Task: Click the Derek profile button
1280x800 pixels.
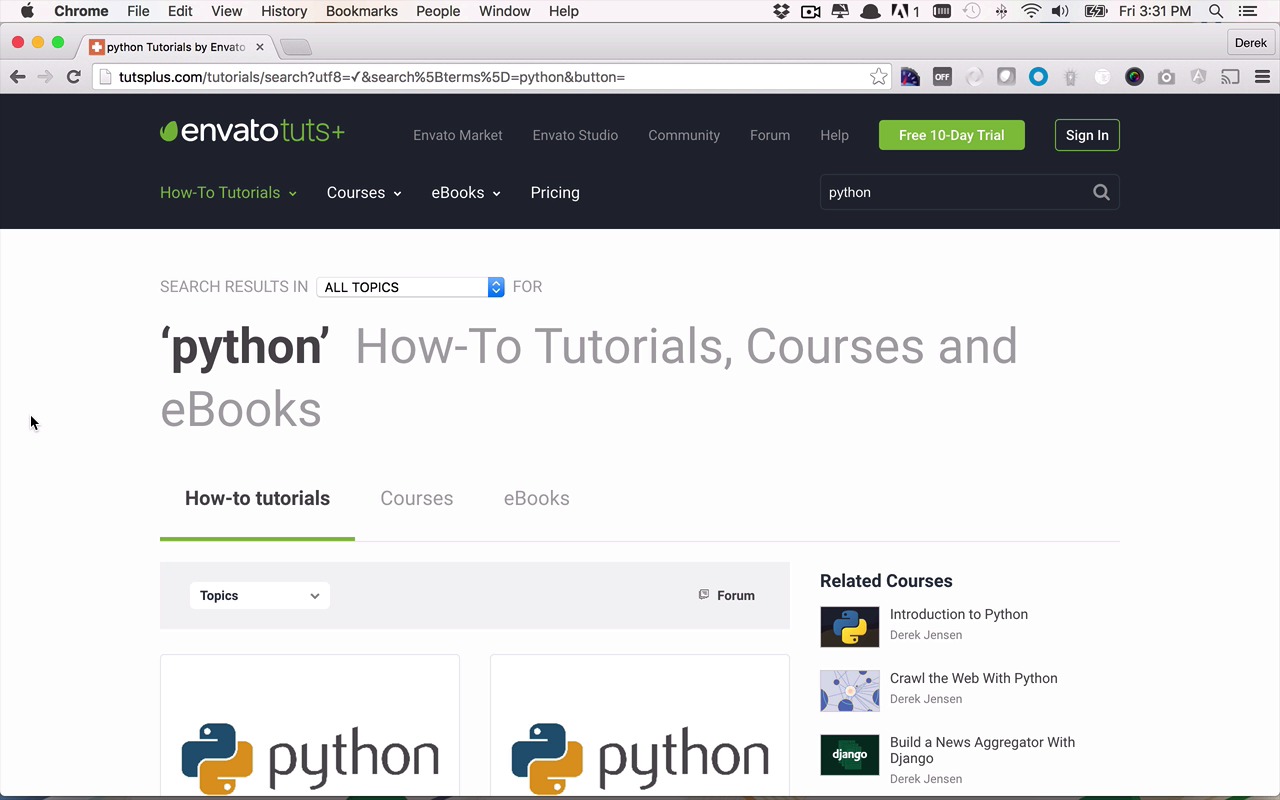Action: [1251, 43]
